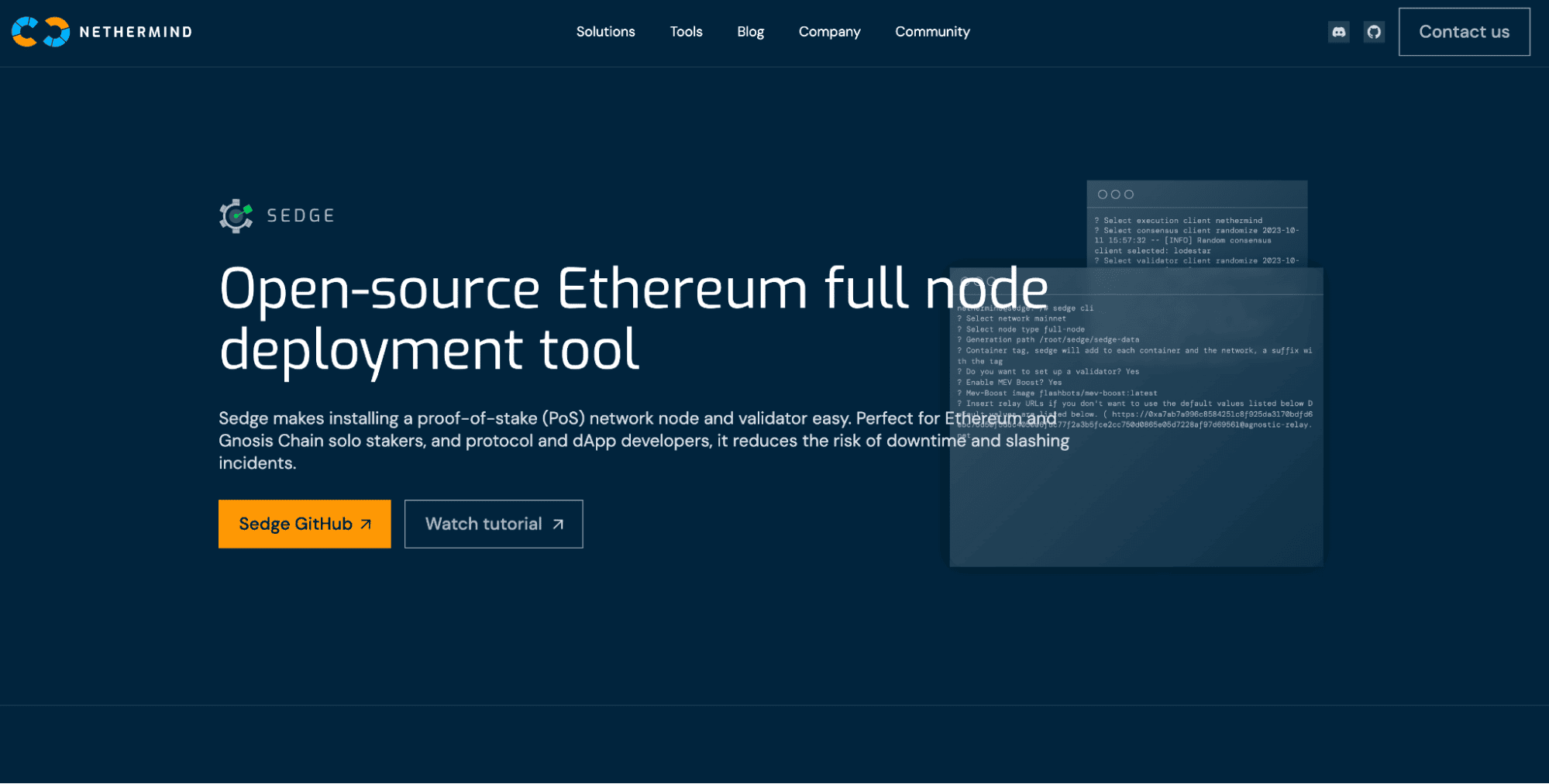This screenshot has height=784, width=1549.
Task: Go to the Blog page
Action: tap(750, 32)
